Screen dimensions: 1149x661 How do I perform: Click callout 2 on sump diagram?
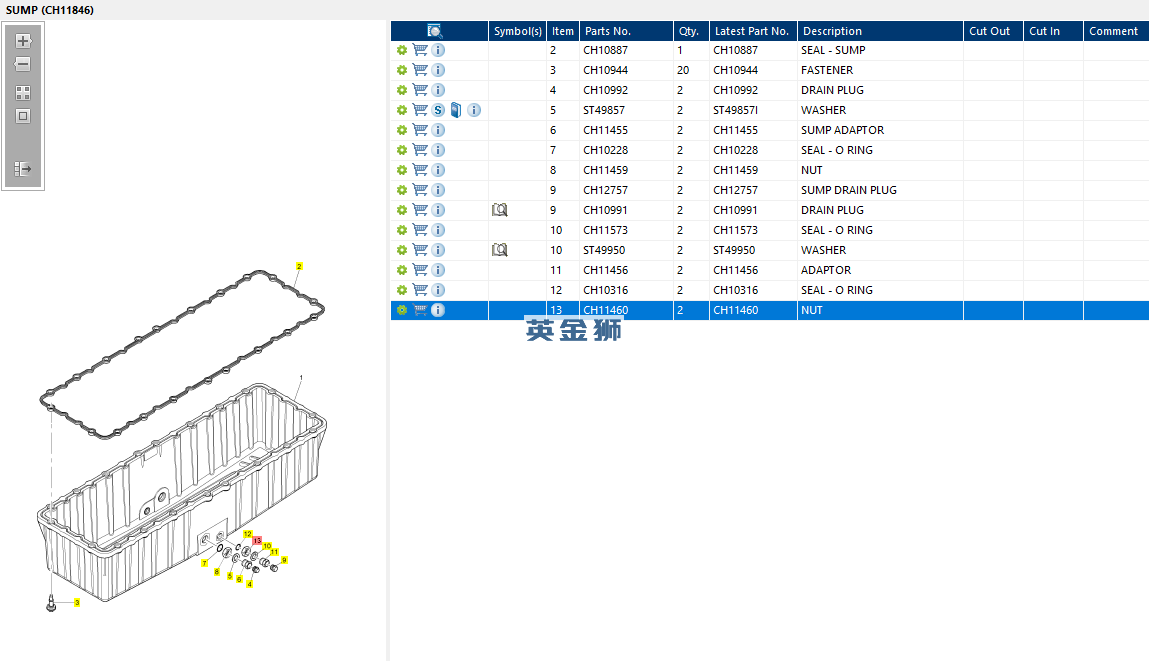[299, 266]
